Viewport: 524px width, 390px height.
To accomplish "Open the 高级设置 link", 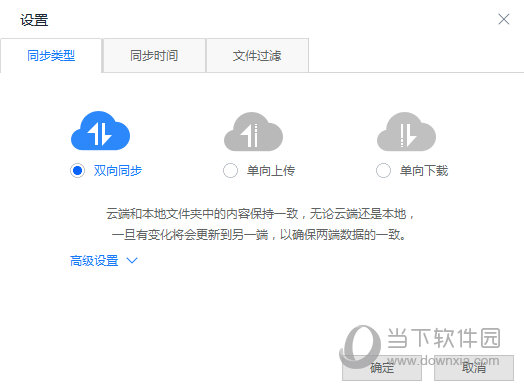I will tap(94, 261).
